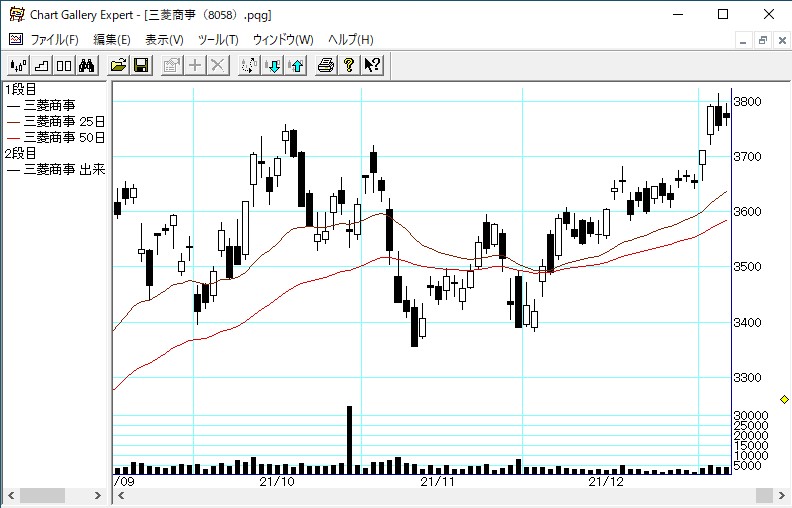Click the candlestick chart toolbar icon
Screen dimensions: 792x508
[17, 65]
